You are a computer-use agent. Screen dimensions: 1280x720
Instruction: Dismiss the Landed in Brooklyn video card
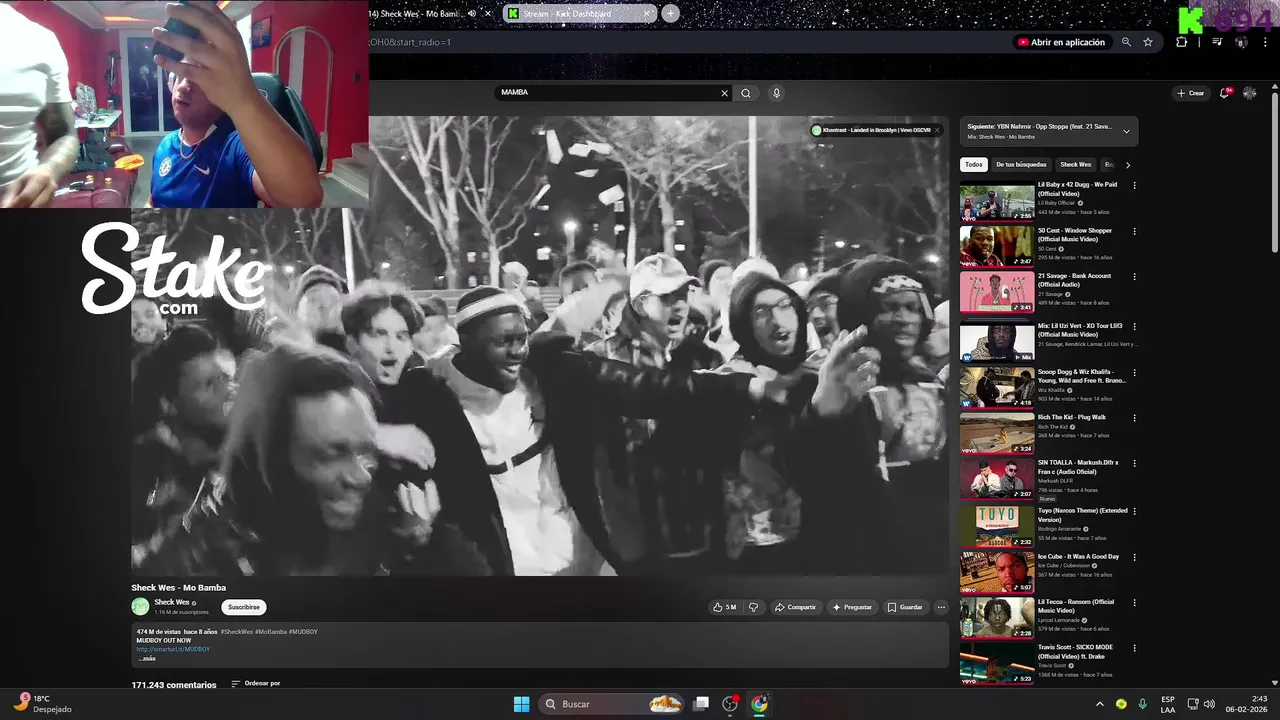937,130
